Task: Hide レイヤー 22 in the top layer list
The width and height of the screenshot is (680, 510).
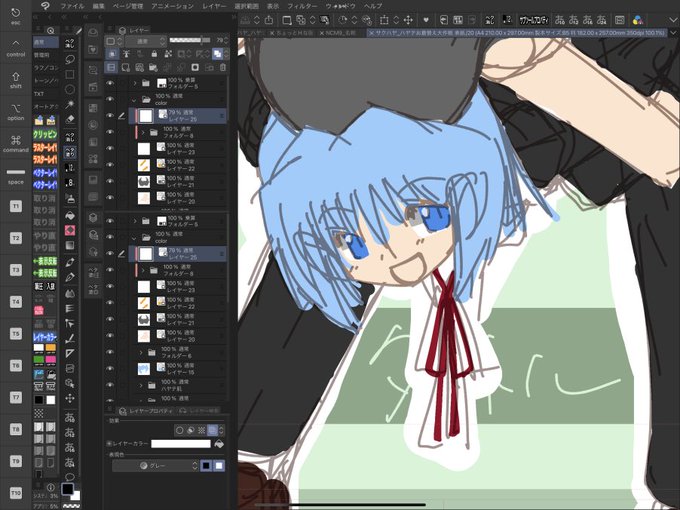Action: [x=110, y=165]
